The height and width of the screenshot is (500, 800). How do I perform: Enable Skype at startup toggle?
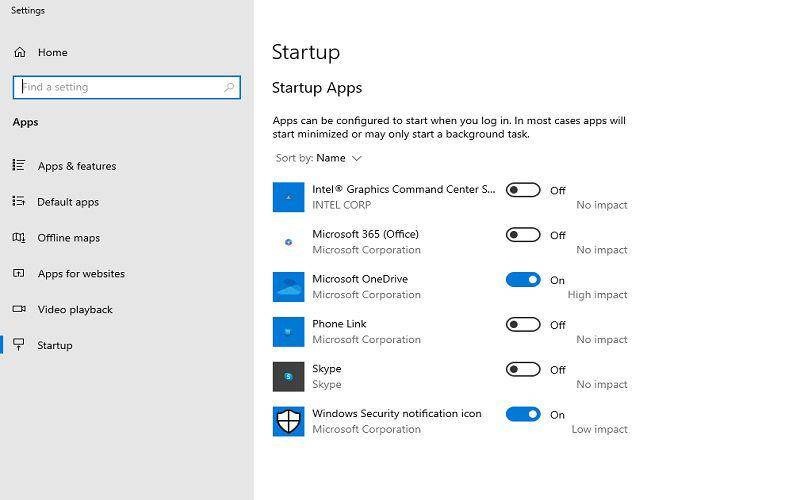click(523, 369)
